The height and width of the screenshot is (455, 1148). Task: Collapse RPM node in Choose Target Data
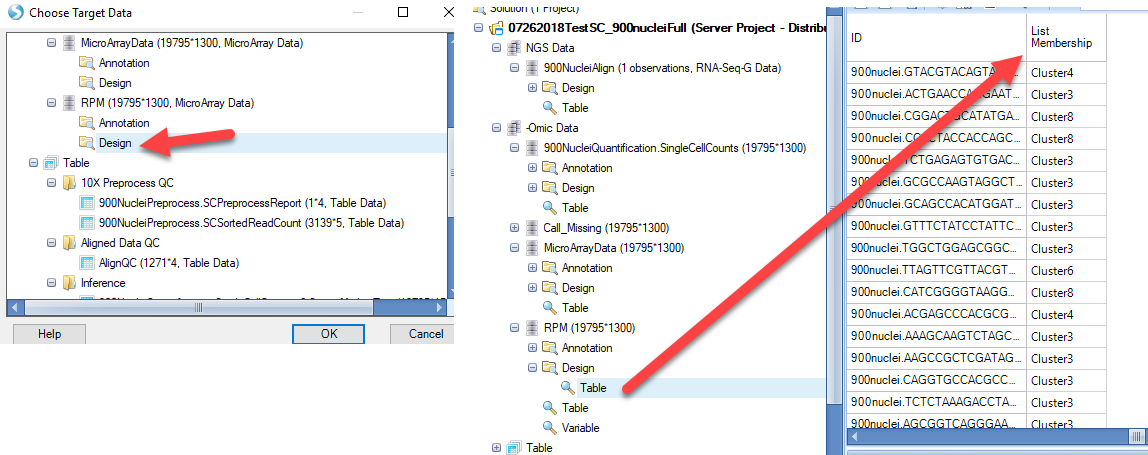coord(51,103)
